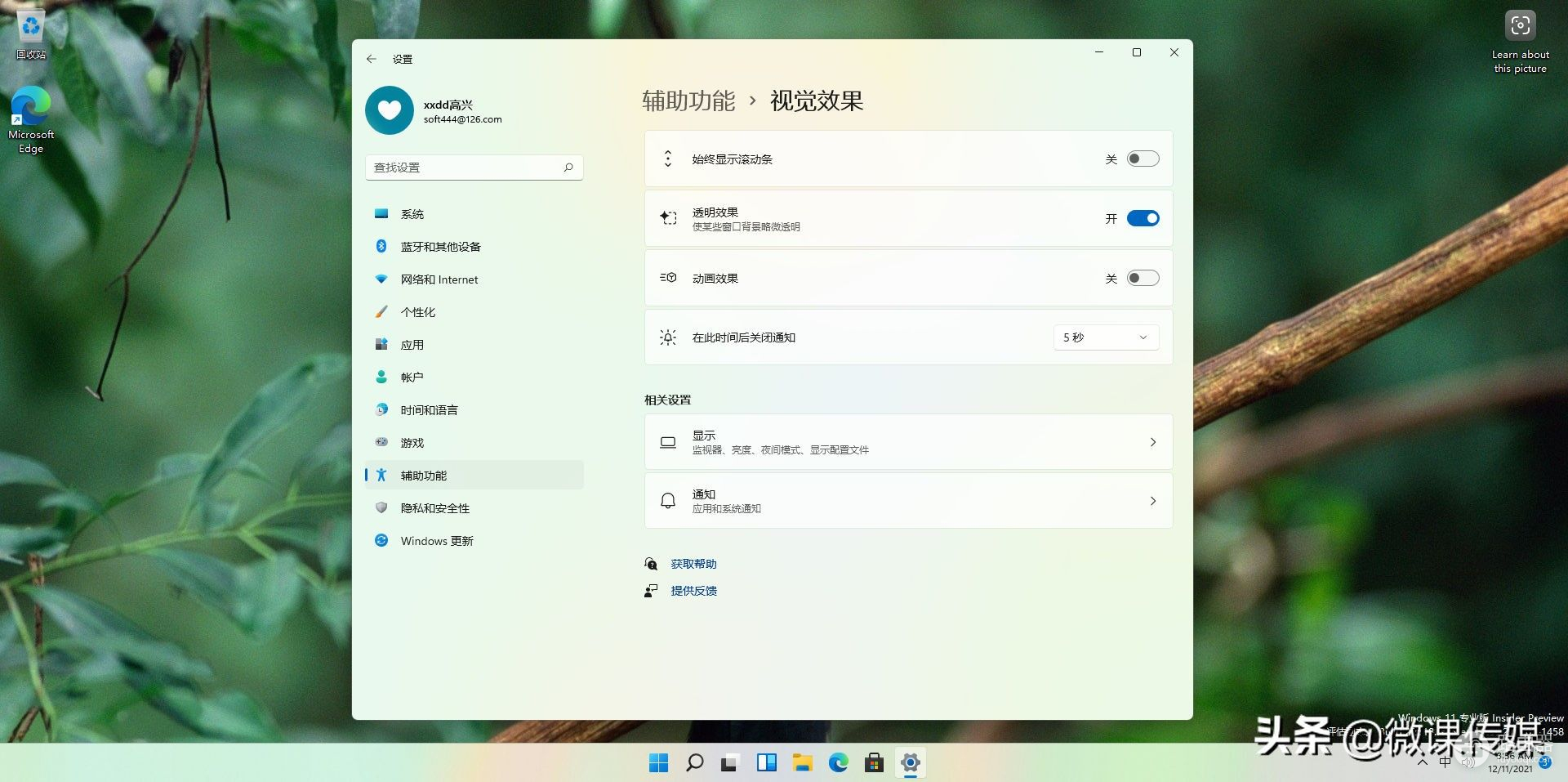Click the Windows Start button
This screenshot has height=782, width=1568.
(658, 762)
